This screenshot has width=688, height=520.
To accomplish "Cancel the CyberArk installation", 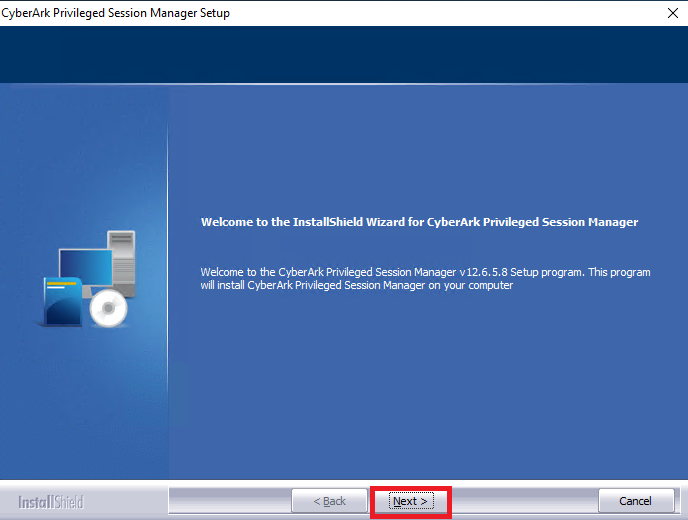I will (635, 501).
